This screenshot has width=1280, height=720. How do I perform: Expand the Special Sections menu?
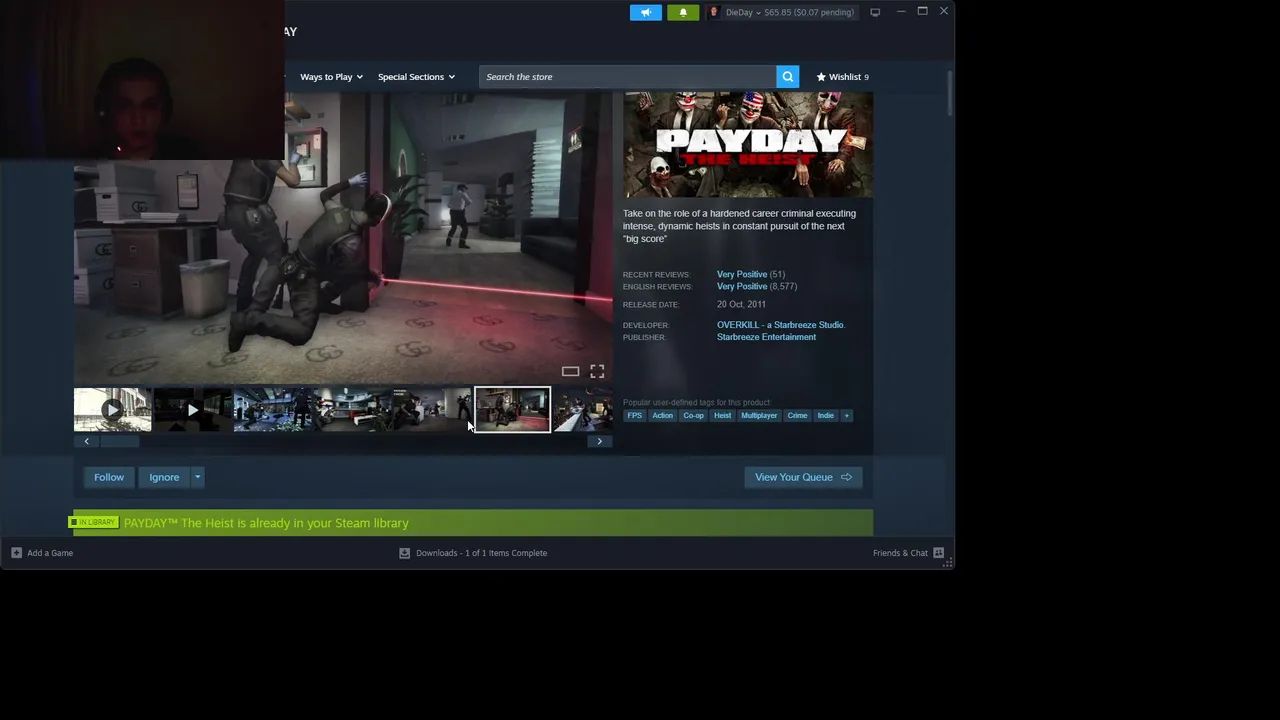[x=416, y=77]
